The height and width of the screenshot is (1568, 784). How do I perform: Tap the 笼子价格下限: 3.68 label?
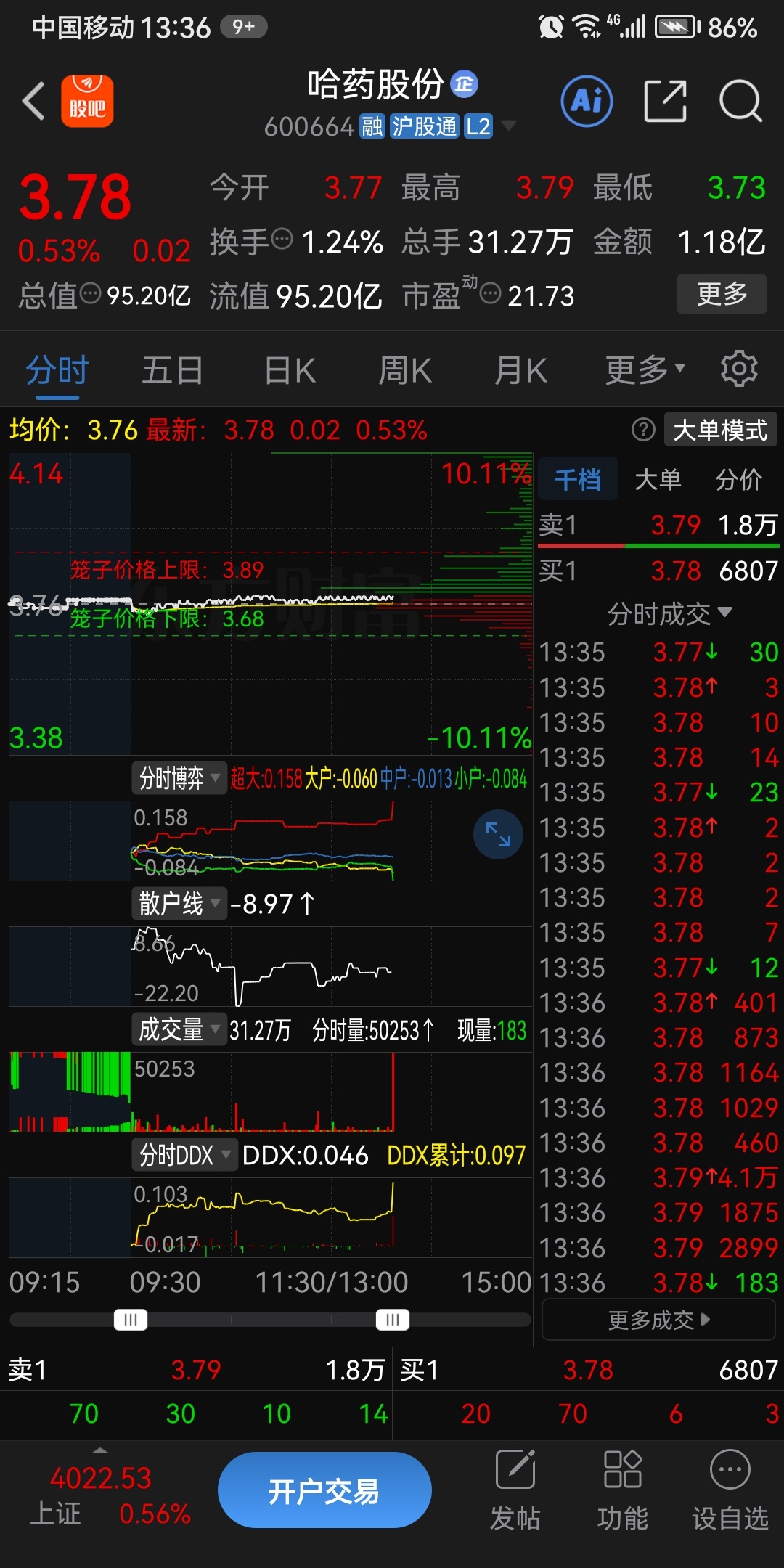[166, 618]
